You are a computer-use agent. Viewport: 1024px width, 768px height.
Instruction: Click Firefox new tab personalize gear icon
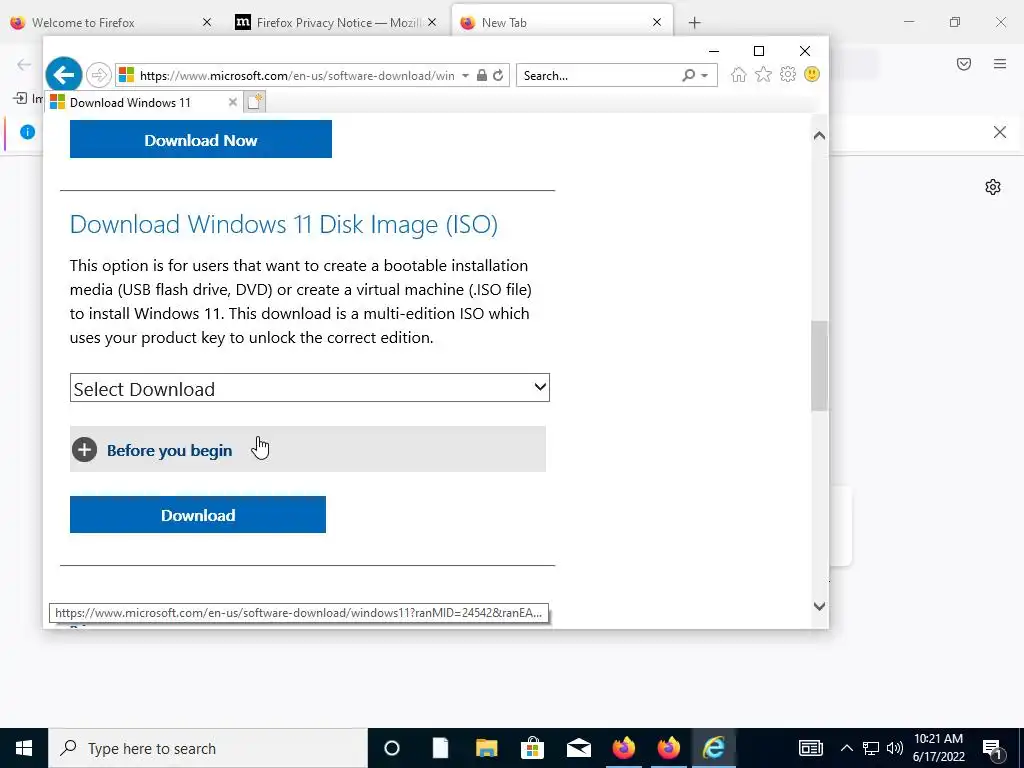click(993, 187)
